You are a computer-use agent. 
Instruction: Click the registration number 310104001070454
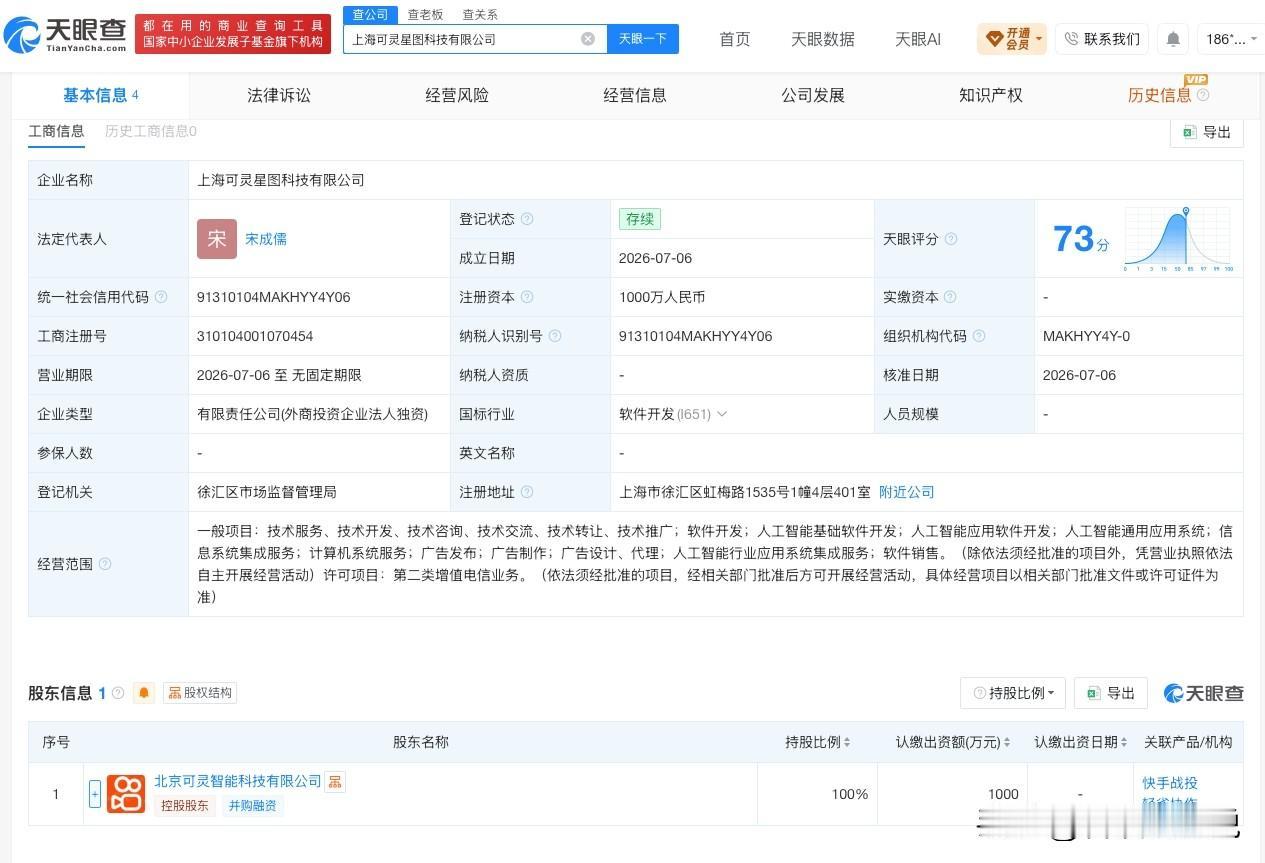255,336
